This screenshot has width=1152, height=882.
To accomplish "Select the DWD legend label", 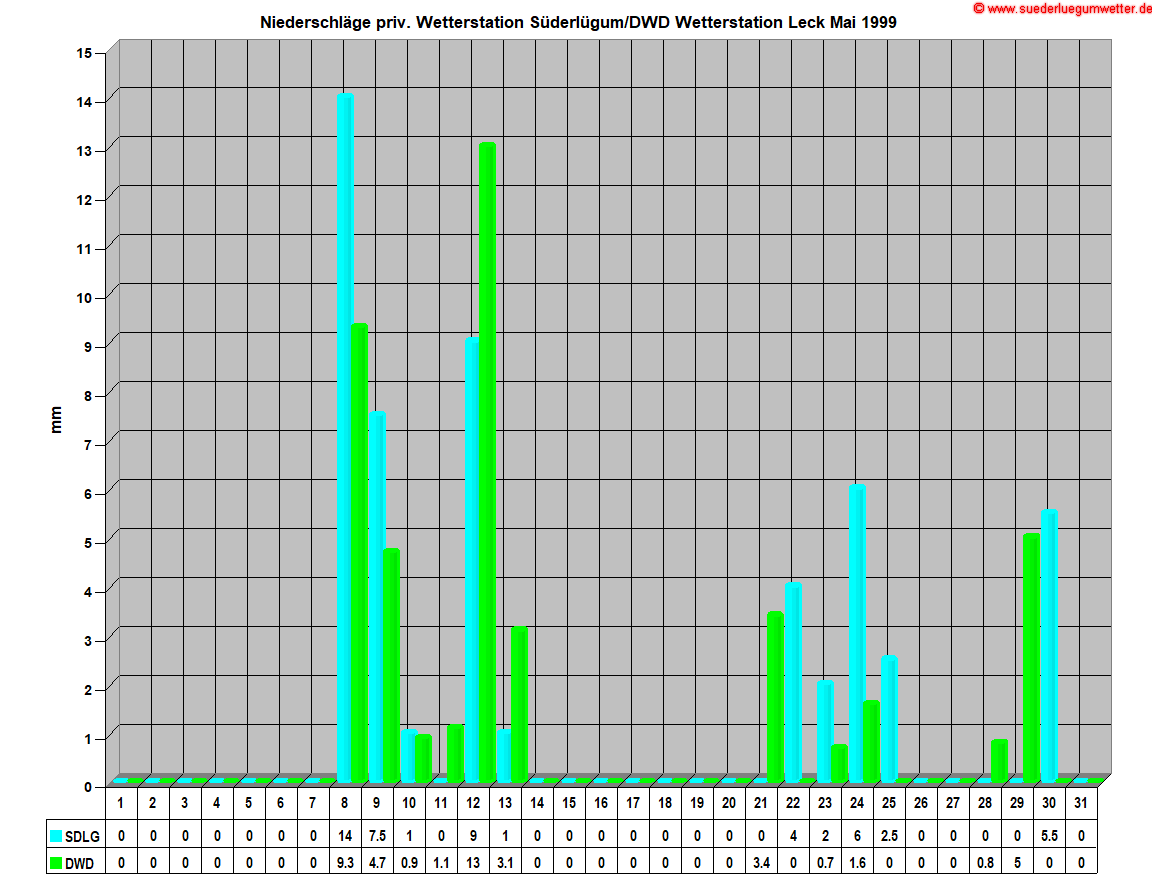I will click(80, 862).
